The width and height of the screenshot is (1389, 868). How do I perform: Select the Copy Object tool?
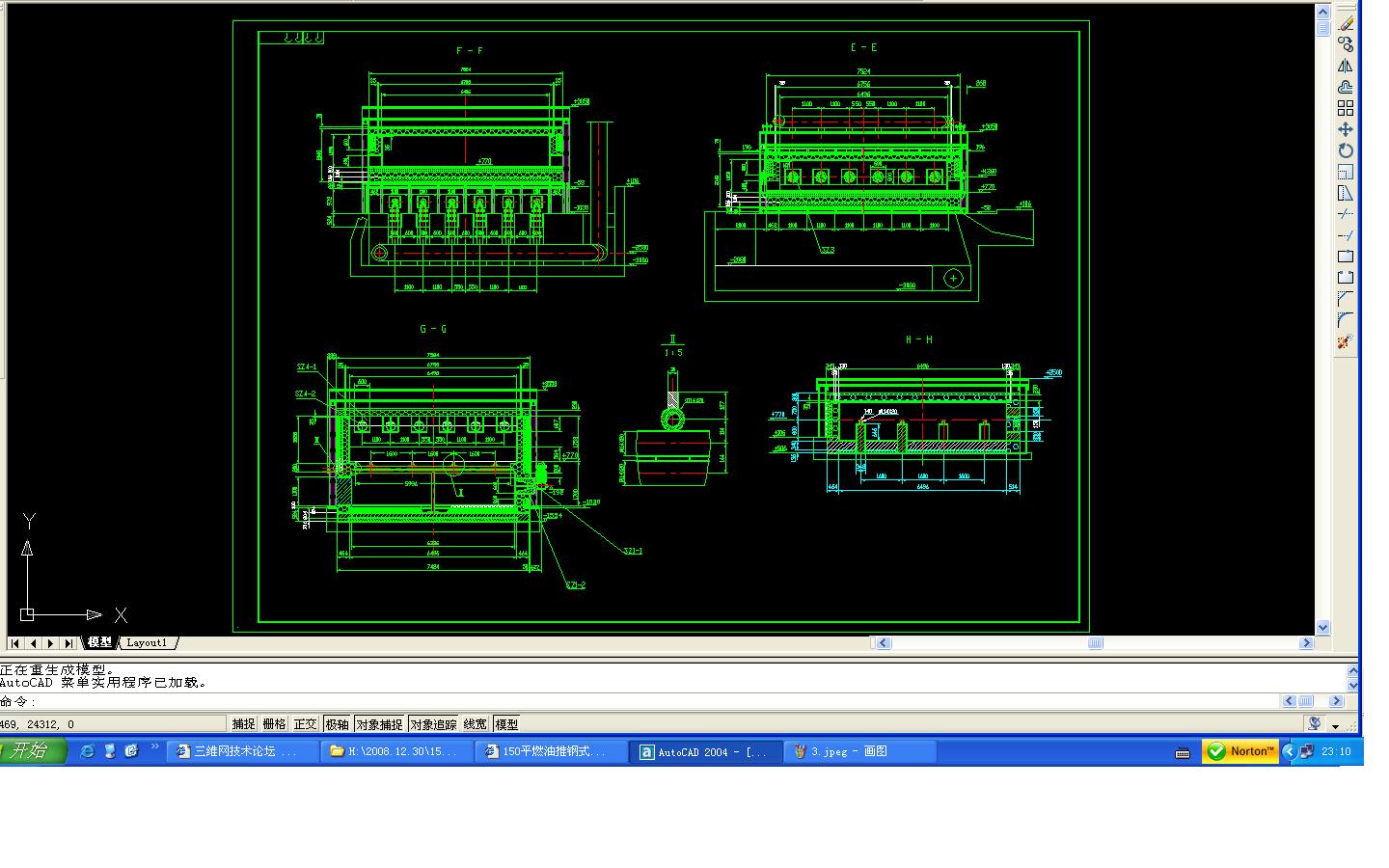coord(1346,44)
